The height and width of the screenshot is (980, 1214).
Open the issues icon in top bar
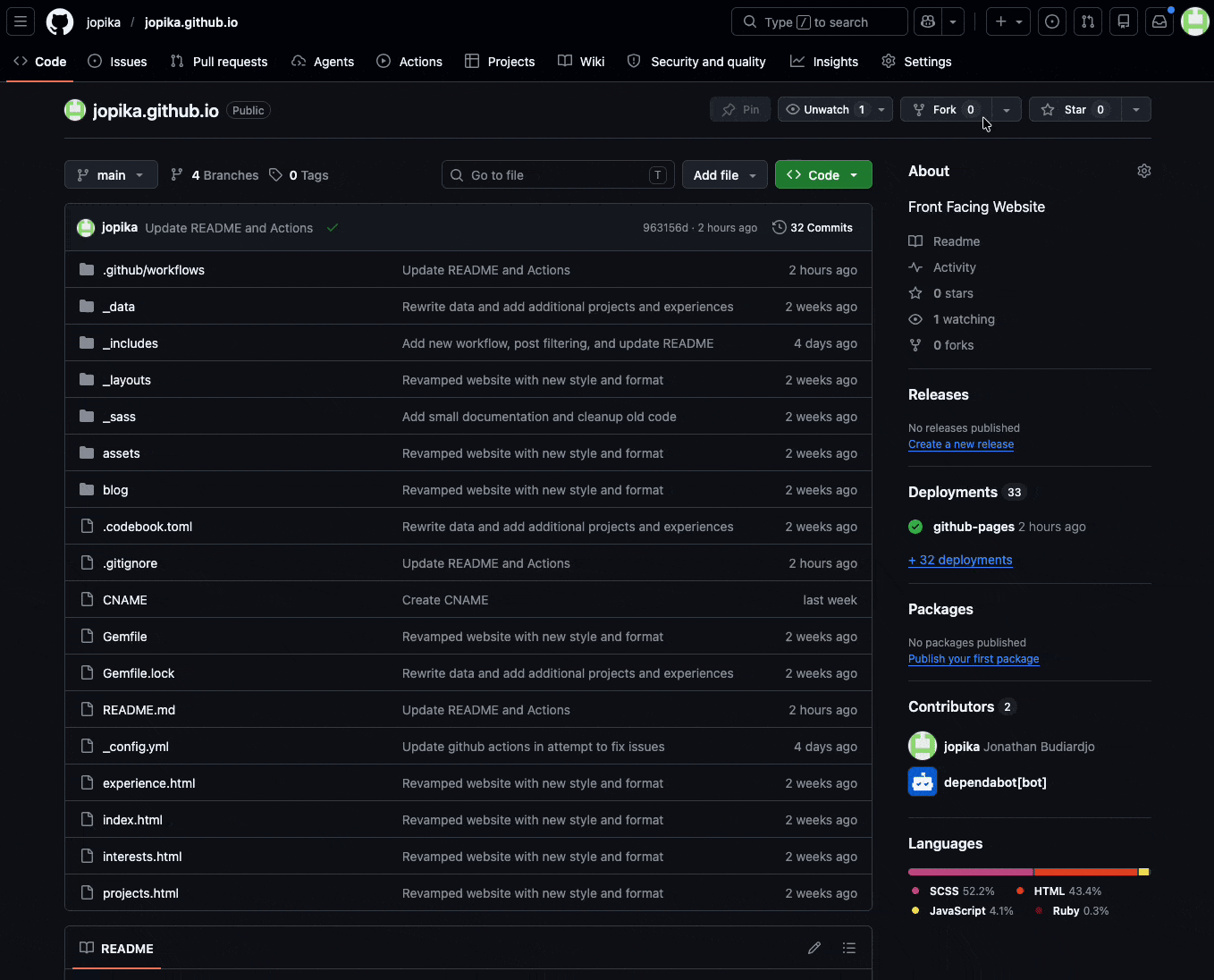coord(1052,21)
